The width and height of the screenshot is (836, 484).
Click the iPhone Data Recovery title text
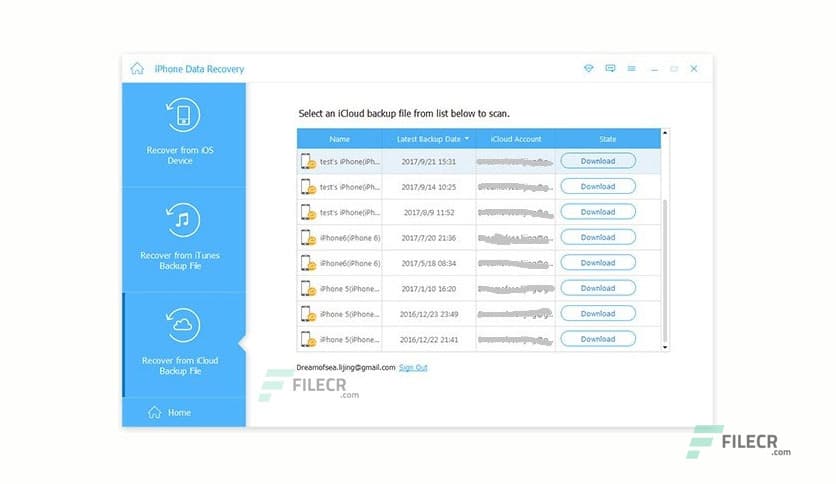click(x=199, y=69)
